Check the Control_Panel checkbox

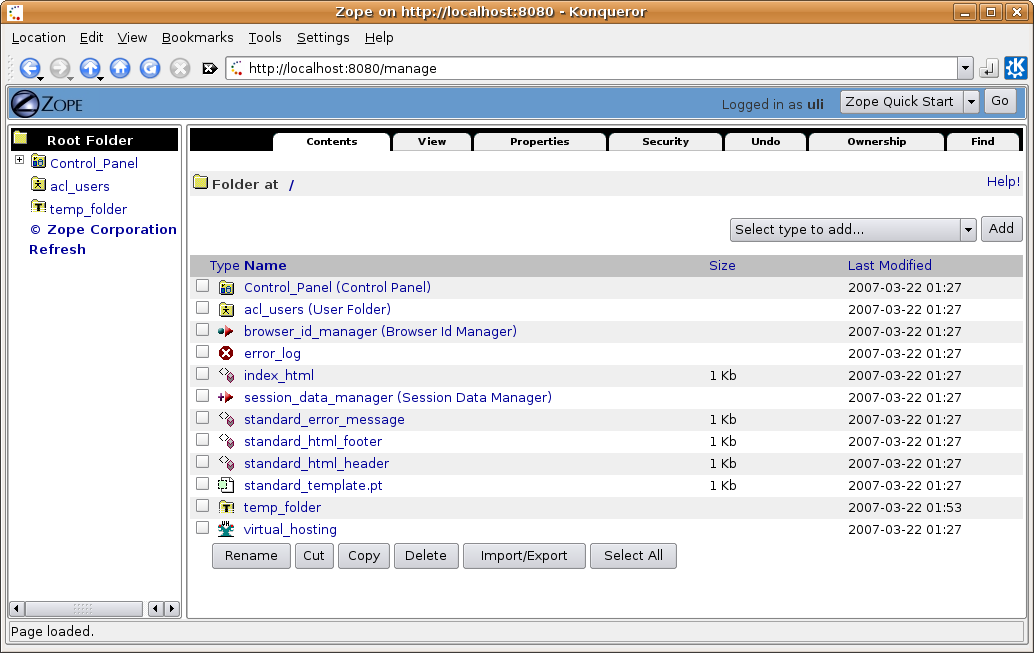click(202, 286)
